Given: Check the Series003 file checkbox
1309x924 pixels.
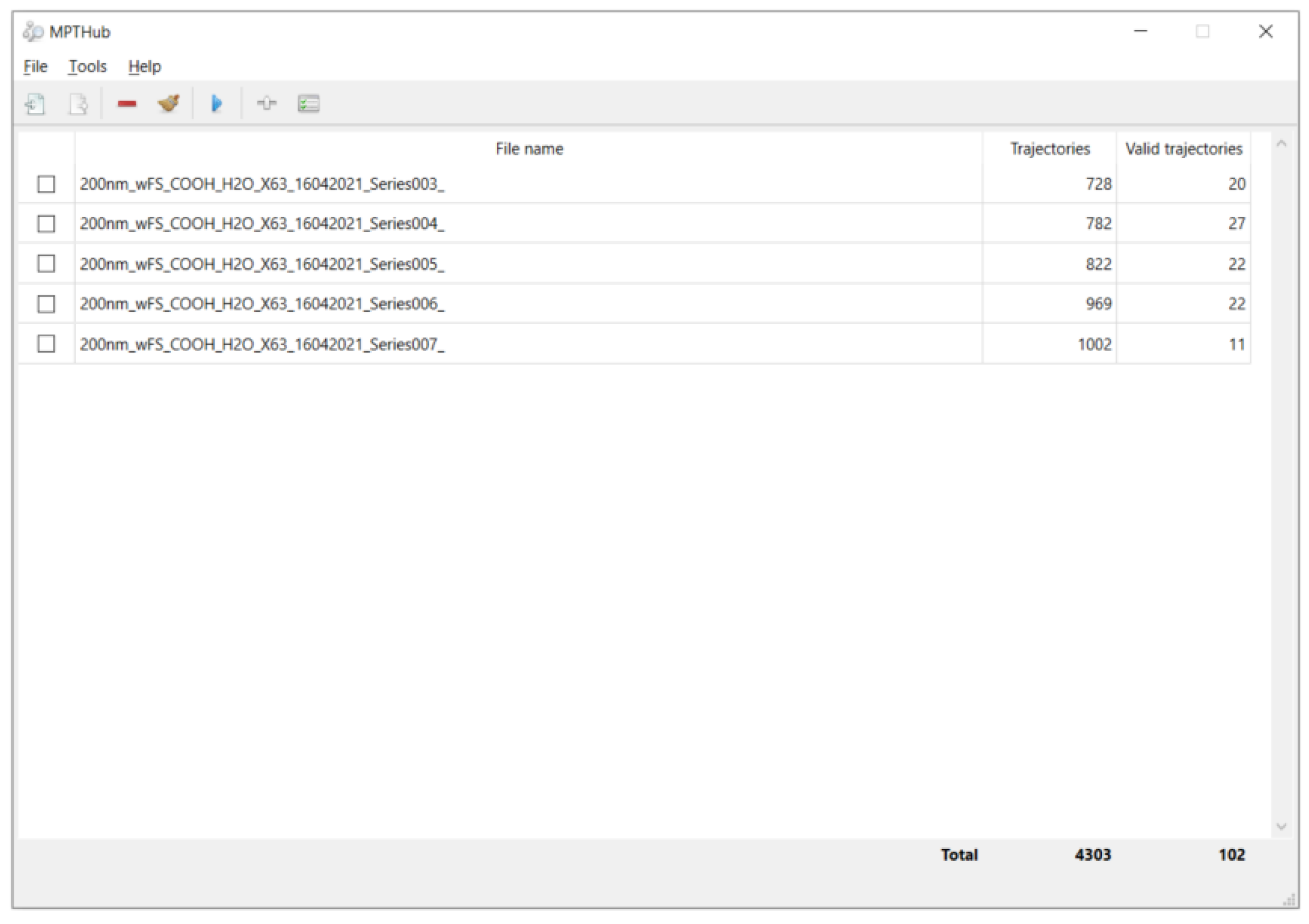Looking at the screenshot, I should [x=46, y=184].
